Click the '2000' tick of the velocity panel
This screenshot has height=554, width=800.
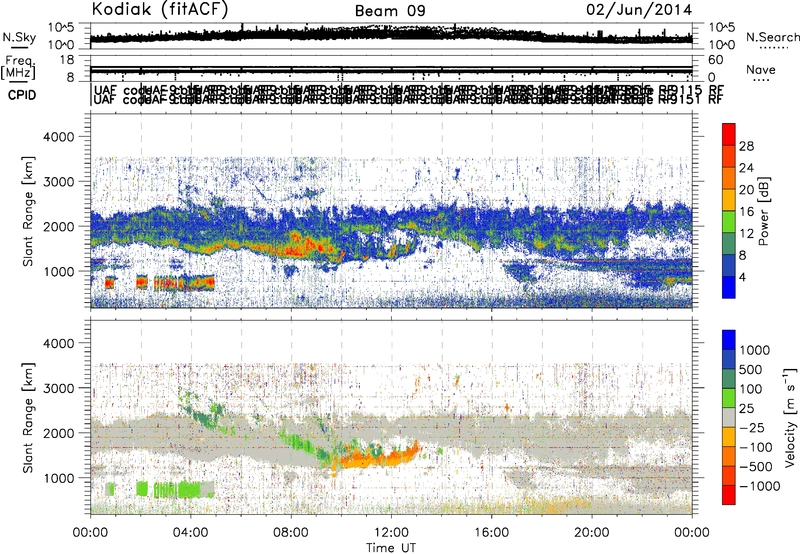pos(58,433)
